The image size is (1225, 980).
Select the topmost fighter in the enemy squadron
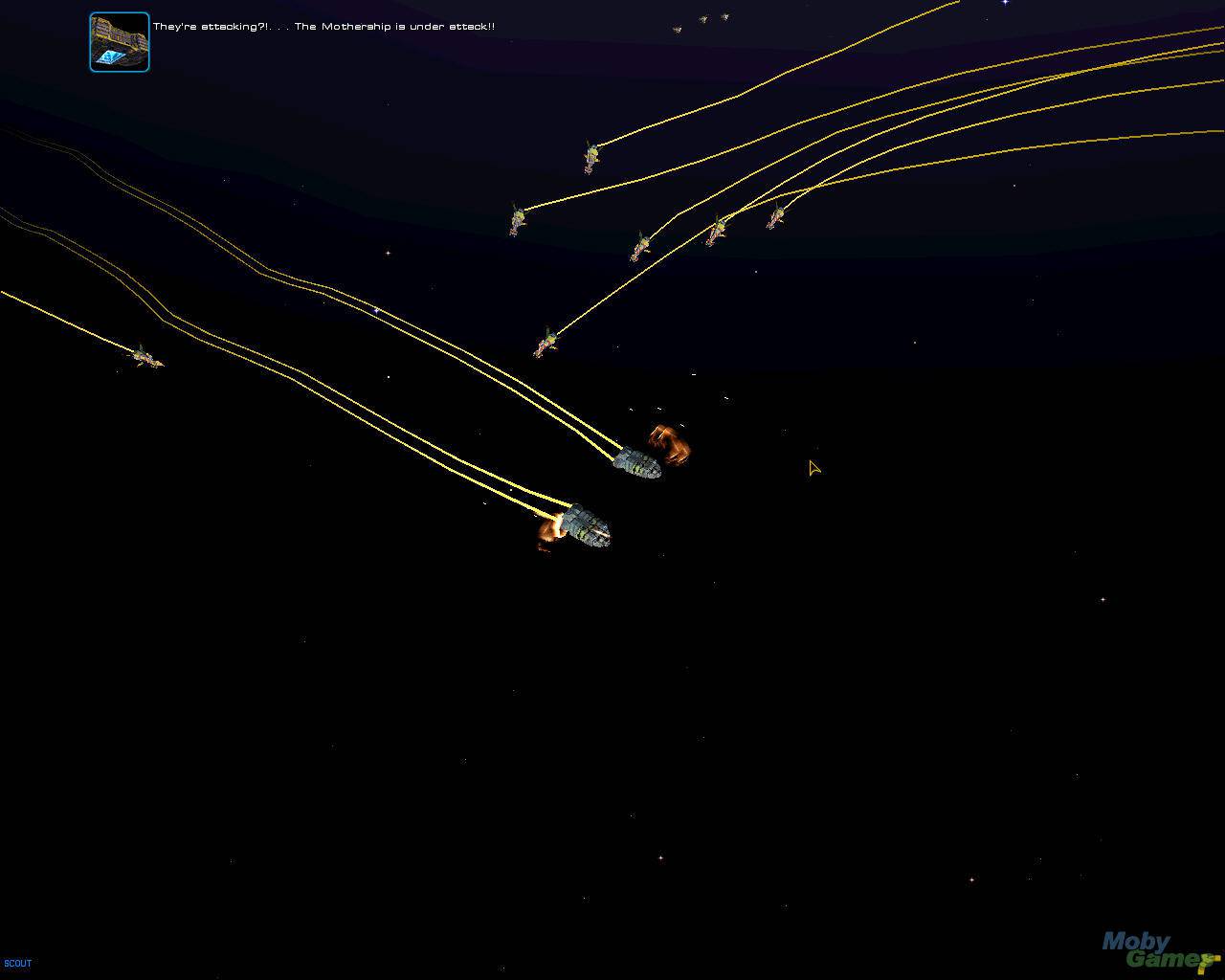point(591,157)
